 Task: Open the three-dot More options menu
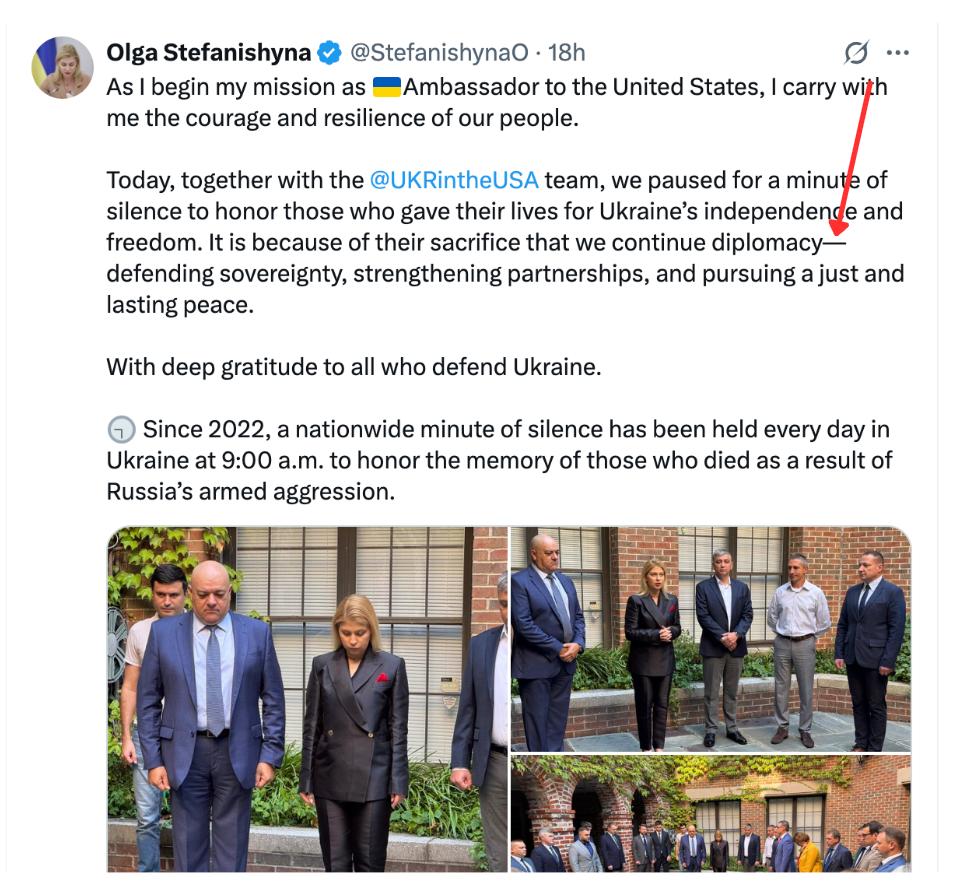click(897, 52)
